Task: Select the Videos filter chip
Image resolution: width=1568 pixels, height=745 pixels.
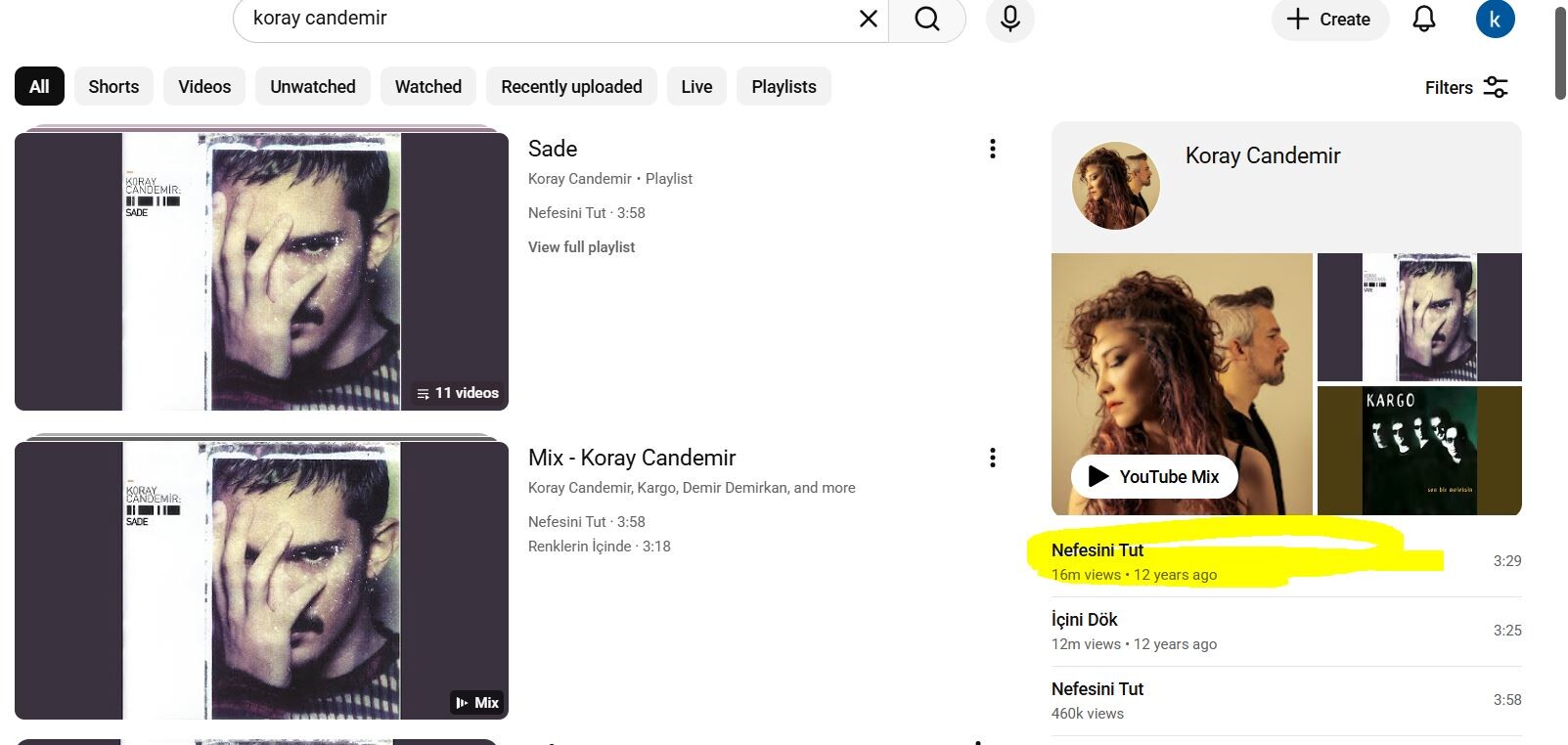Action: tap(204, 87)
